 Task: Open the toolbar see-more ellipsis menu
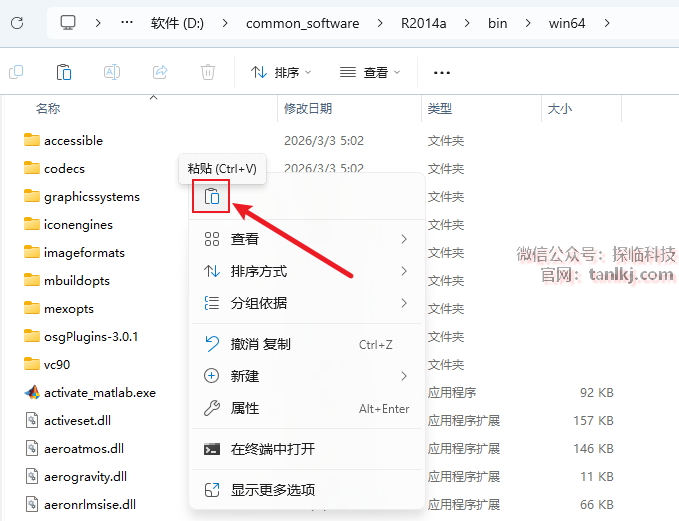[442, 72]
